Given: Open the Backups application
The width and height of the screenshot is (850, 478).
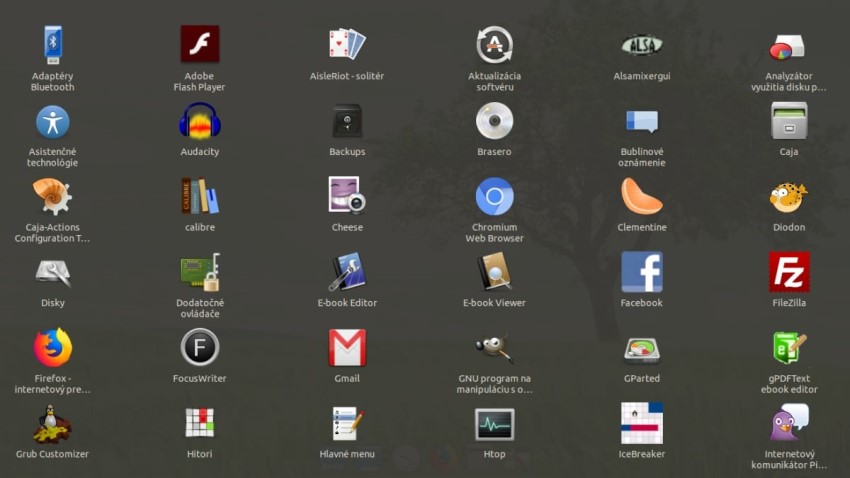Looking at the screenshot, I should pyautogui.click(x=347, y=120).
